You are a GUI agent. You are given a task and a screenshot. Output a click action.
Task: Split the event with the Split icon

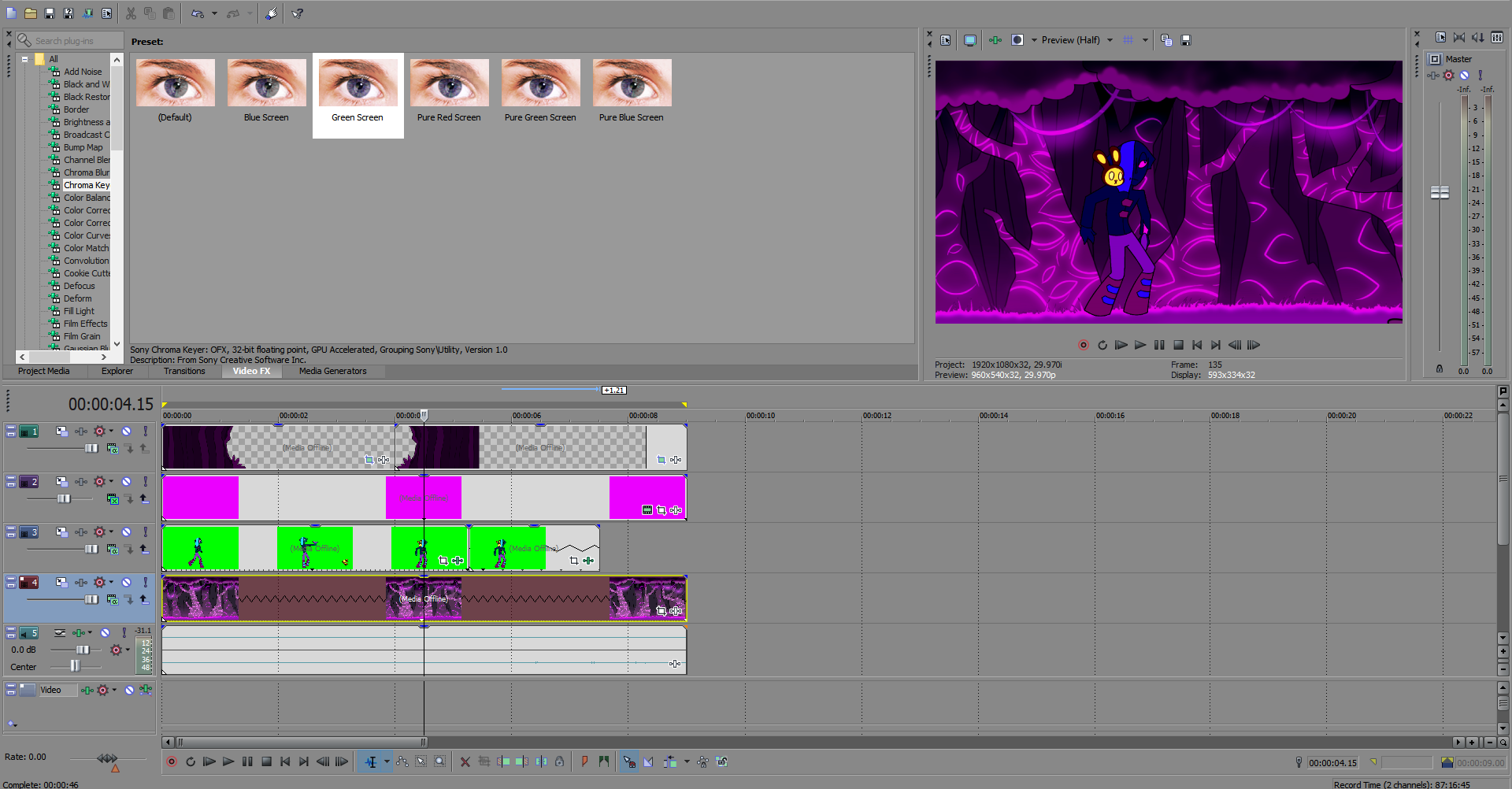point(541,761)
